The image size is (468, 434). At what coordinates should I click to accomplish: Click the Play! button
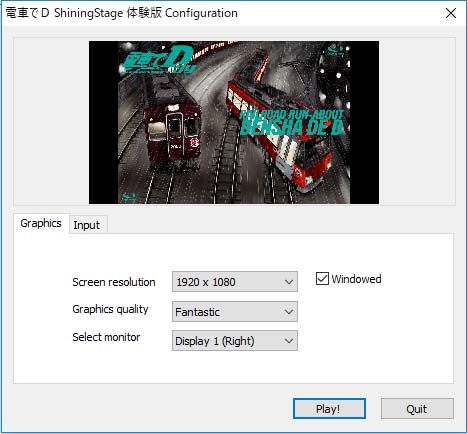329,409
